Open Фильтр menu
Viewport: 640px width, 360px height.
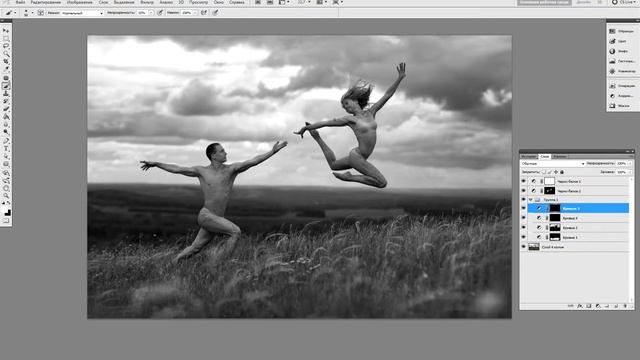pyautogui.click(x=147, y=2)
